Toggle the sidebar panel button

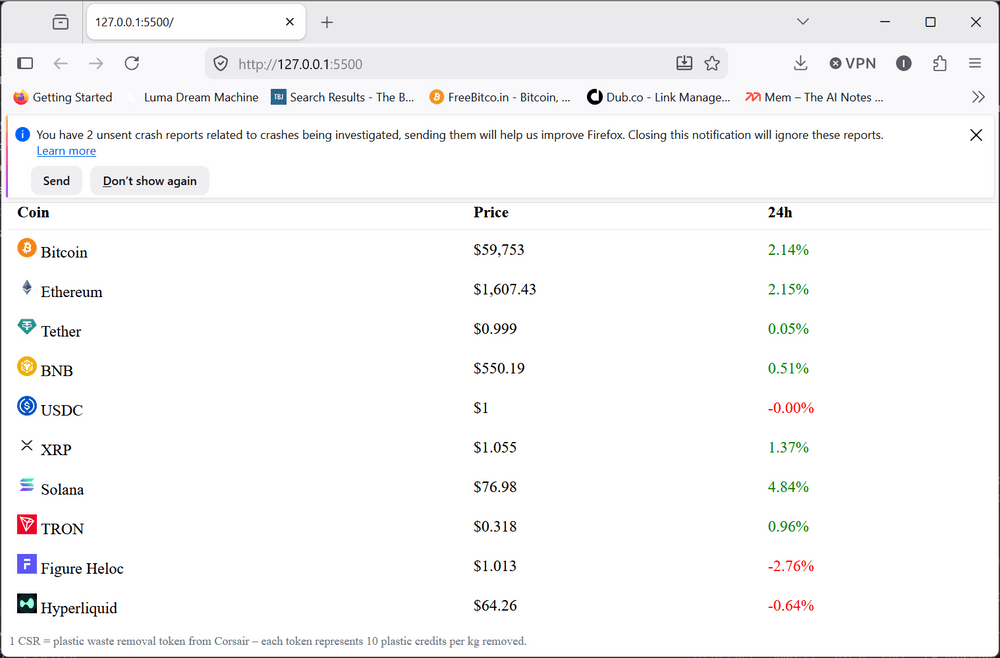click(x=25, y=63)
